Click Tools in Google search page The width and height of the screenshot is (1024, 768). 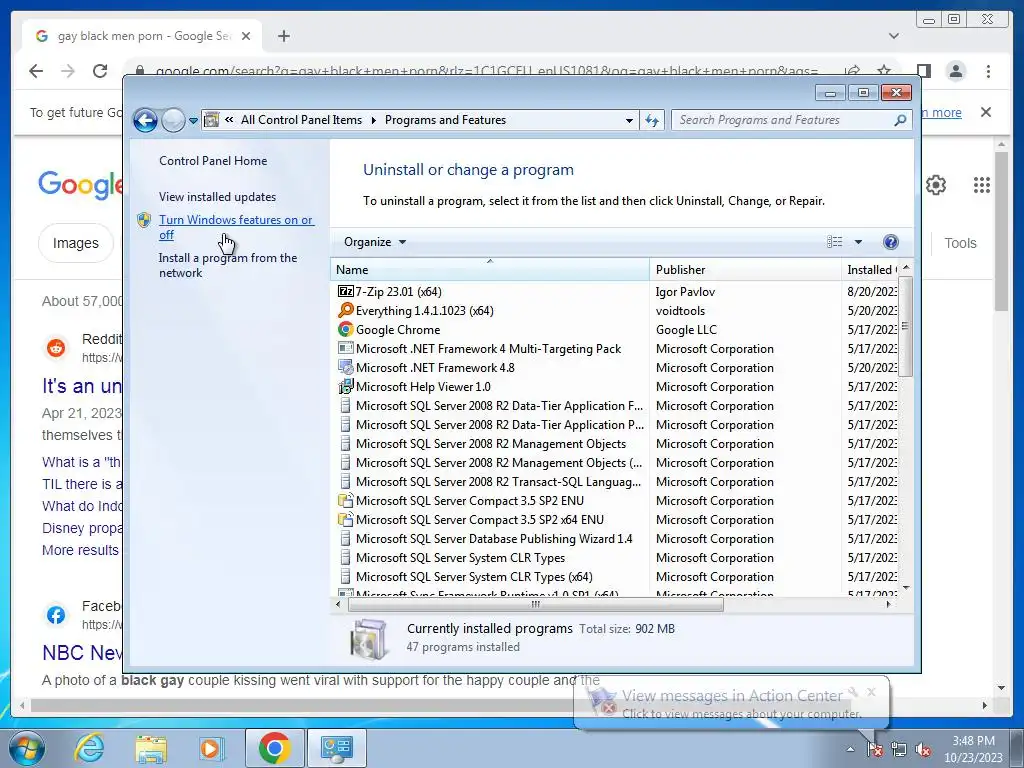960,243
